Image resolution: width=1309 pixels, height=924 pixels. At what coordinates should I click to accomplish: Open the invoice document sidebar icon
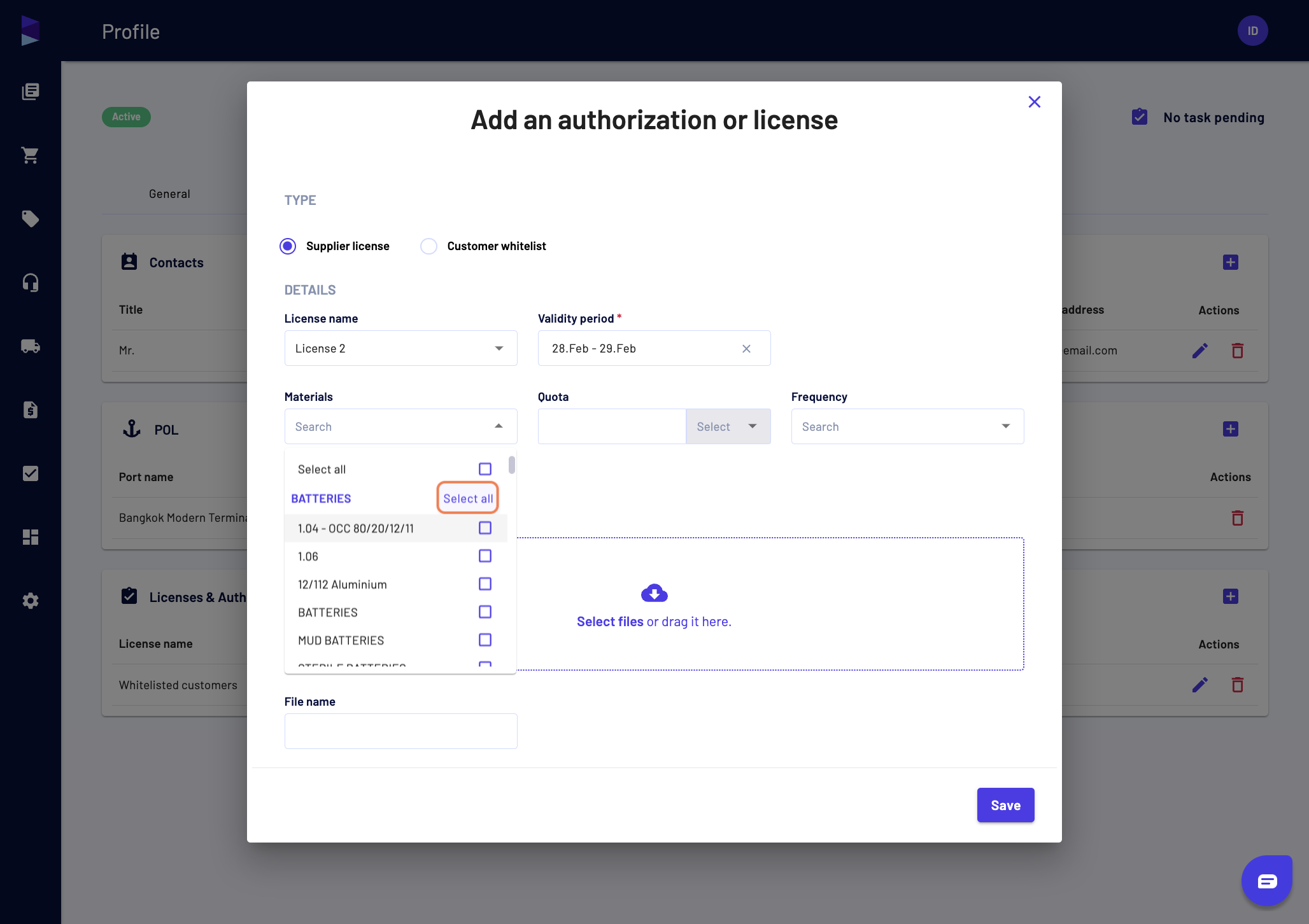pyautogui.click(x=30, y=410)
